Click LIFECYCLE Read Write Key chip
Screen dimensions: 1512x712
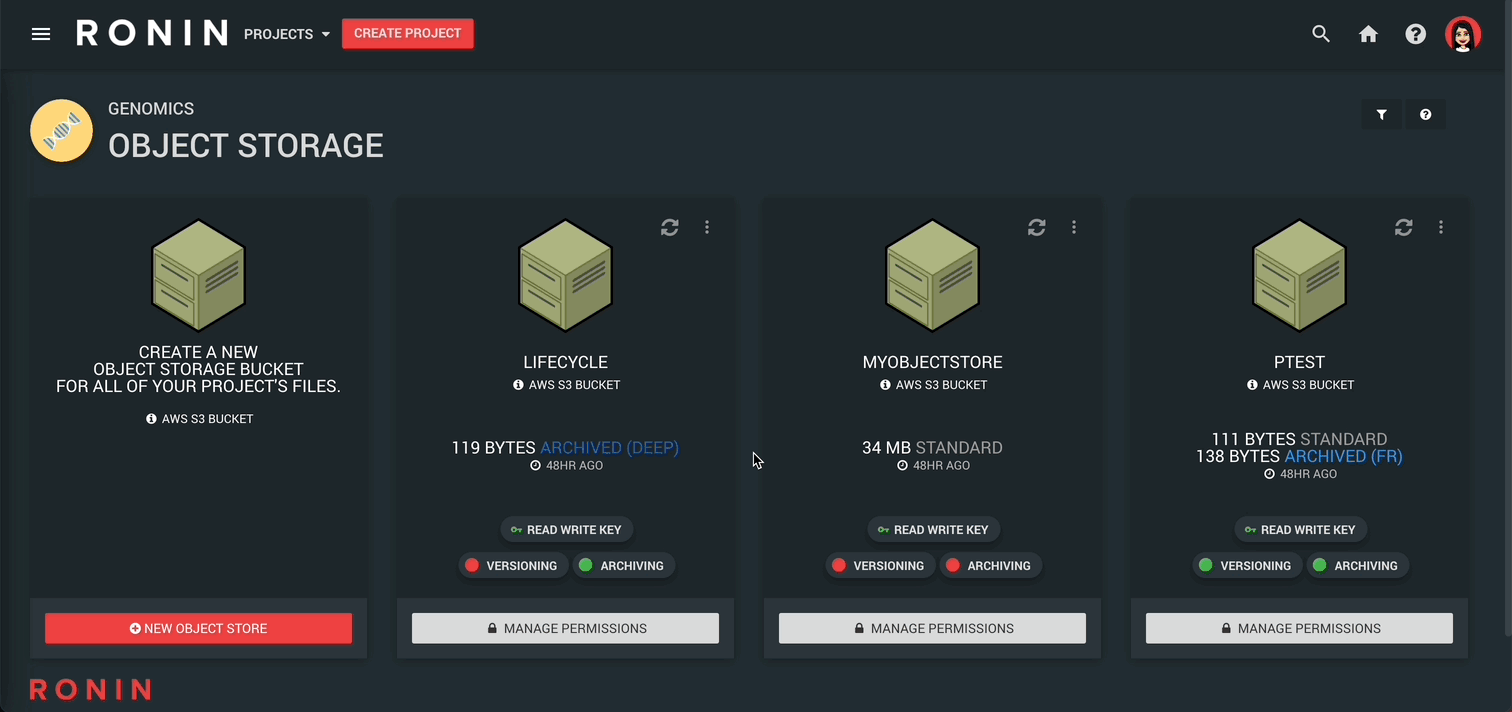pos(566,530)
